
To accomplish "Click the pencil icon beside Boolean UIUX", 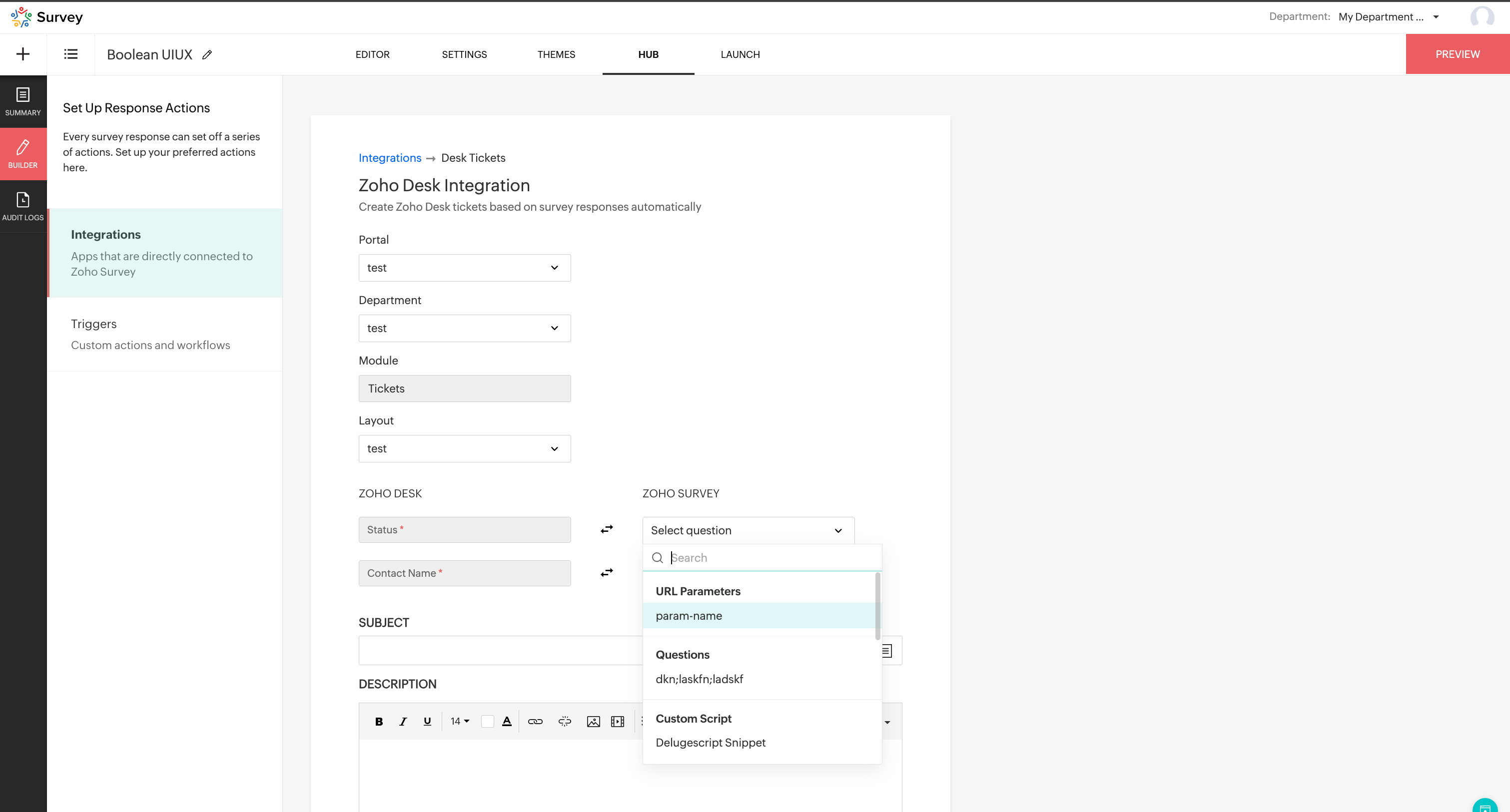I will pyautogui.click(x=207, y=54).
